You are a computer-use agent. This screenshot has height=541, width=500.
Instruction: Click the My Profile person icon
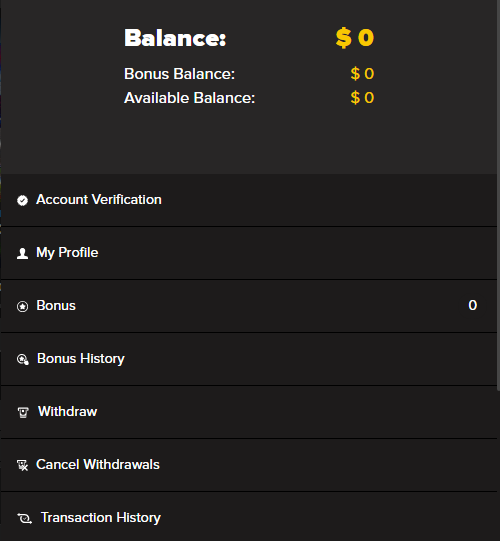click(22, 253)
